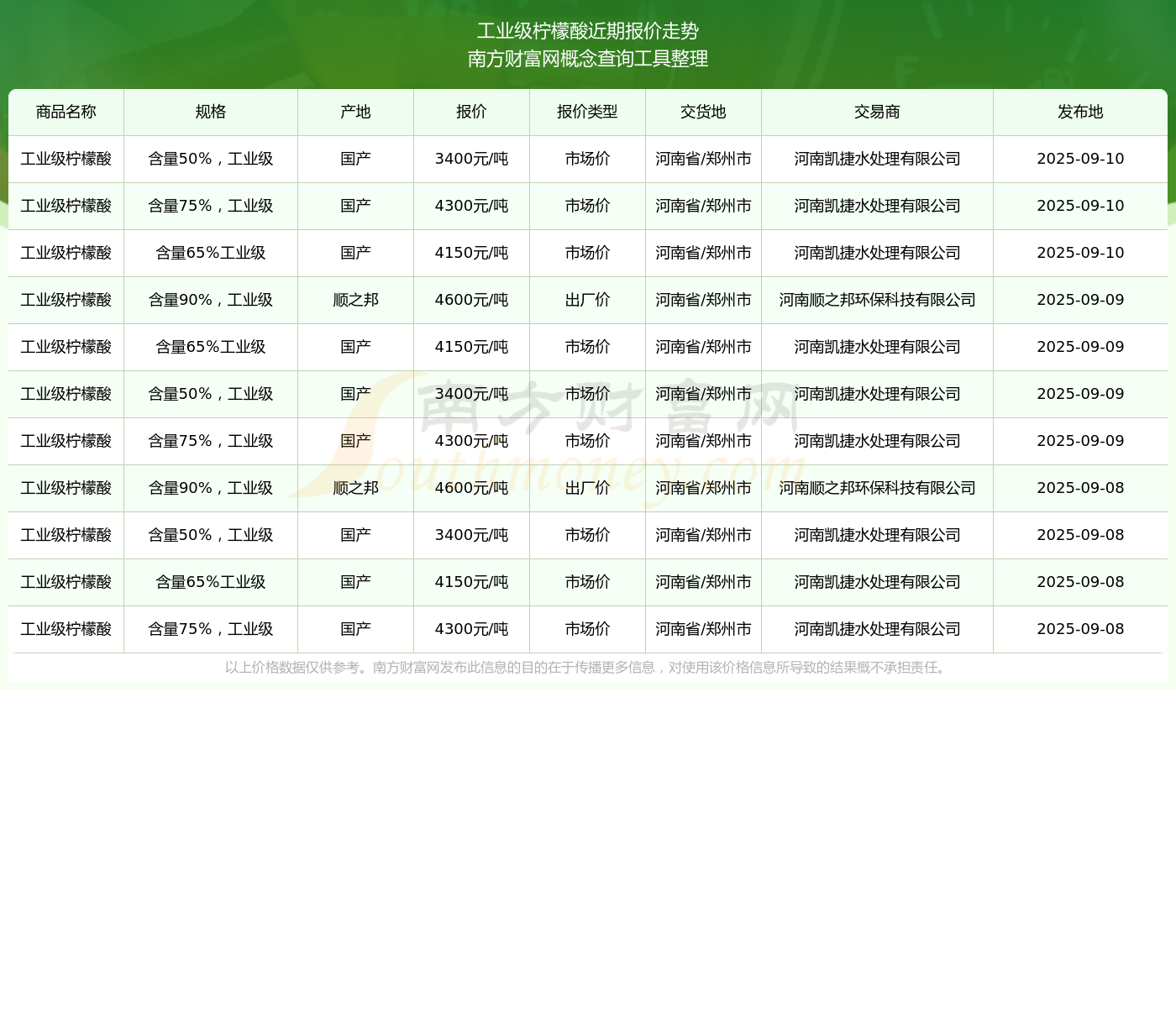
Task: Select the date in the last table row
Action: [x=1080, y=629]
